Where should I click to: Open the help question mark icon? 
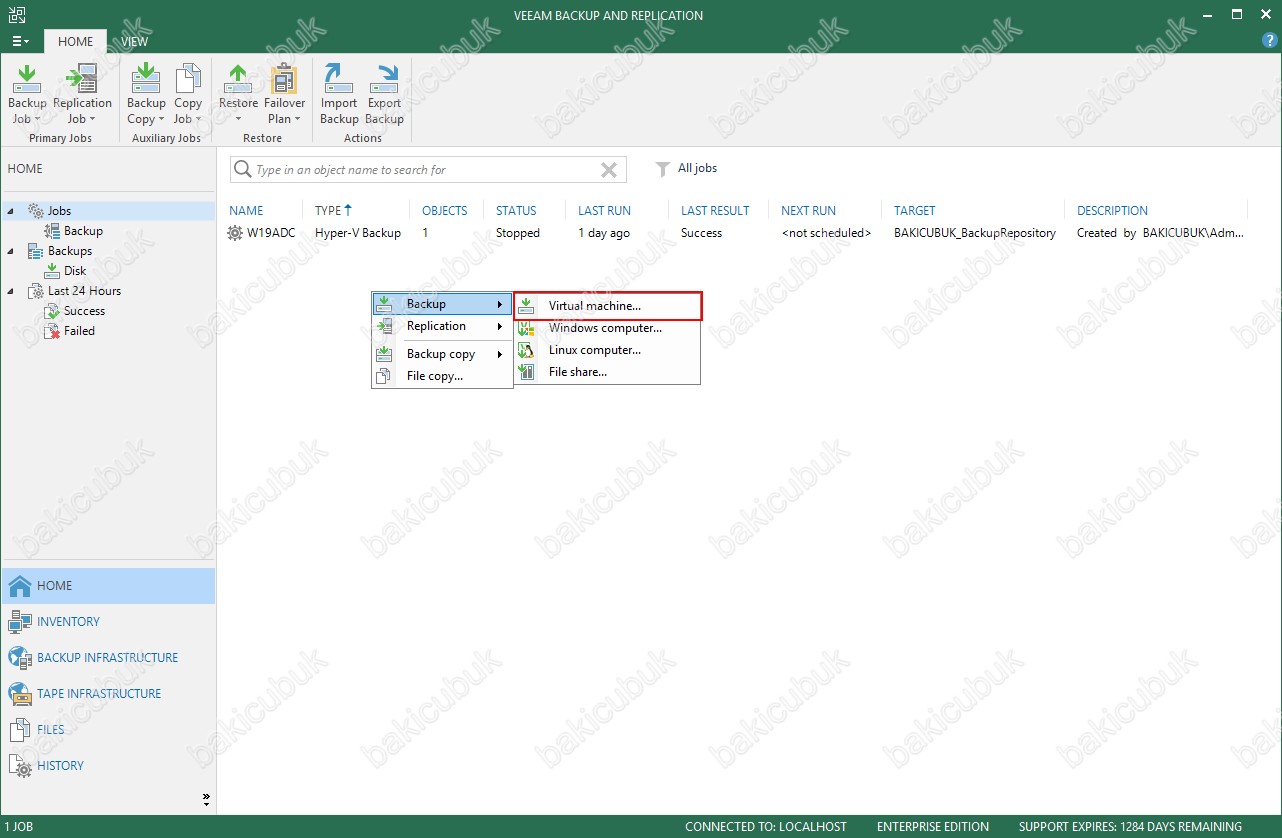[x=1270, y=41]
